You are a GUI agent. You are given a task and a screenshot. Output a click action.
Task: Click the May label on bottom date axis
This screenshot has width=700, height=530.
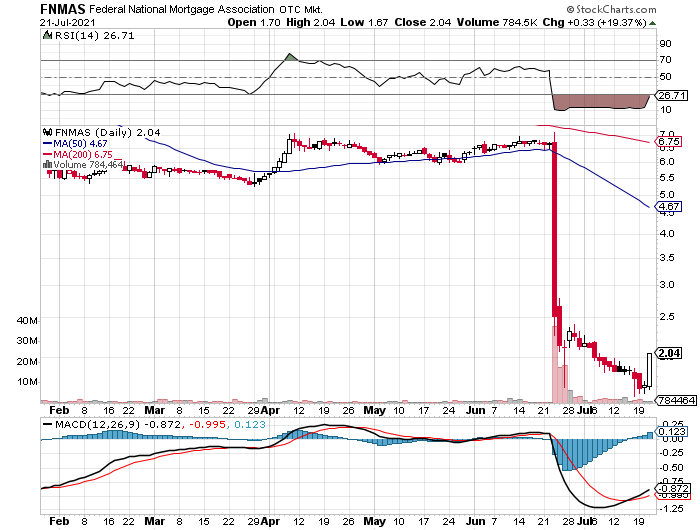374,521
